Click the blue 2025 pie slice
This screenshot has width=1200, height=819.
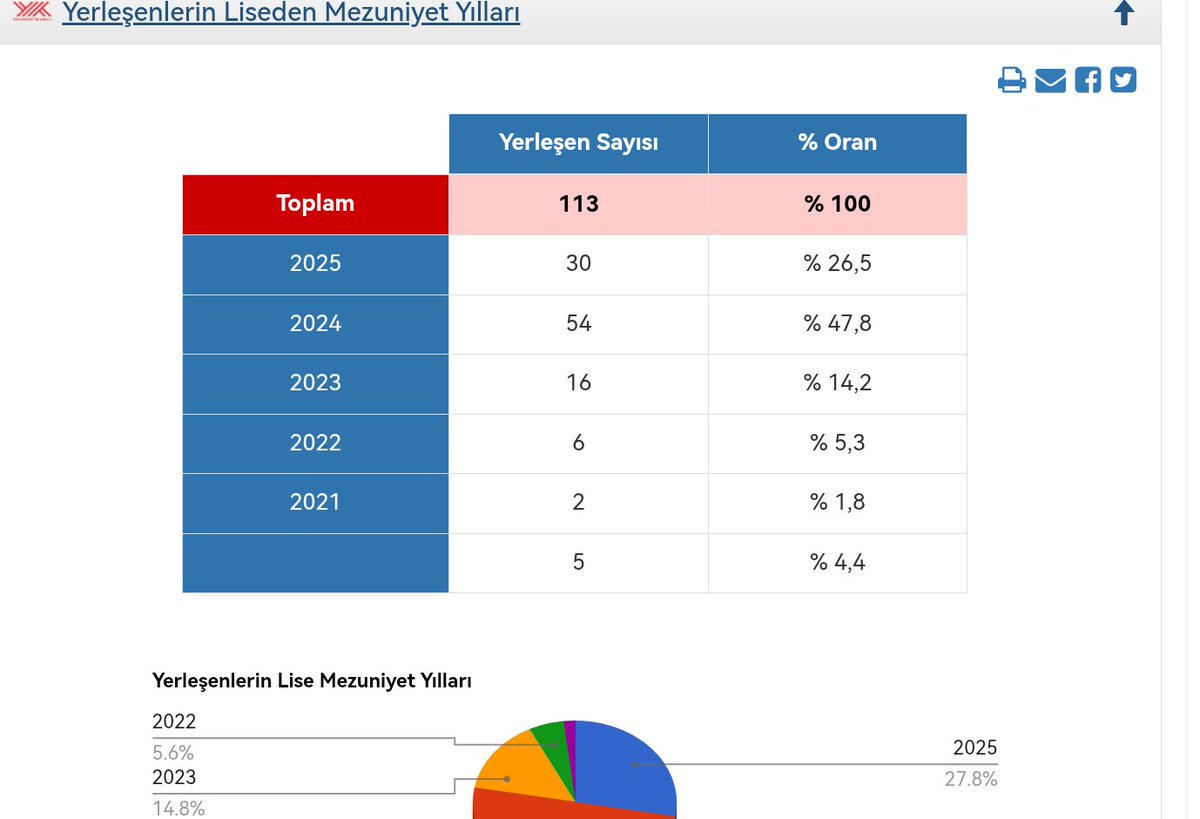click(625, 768)
